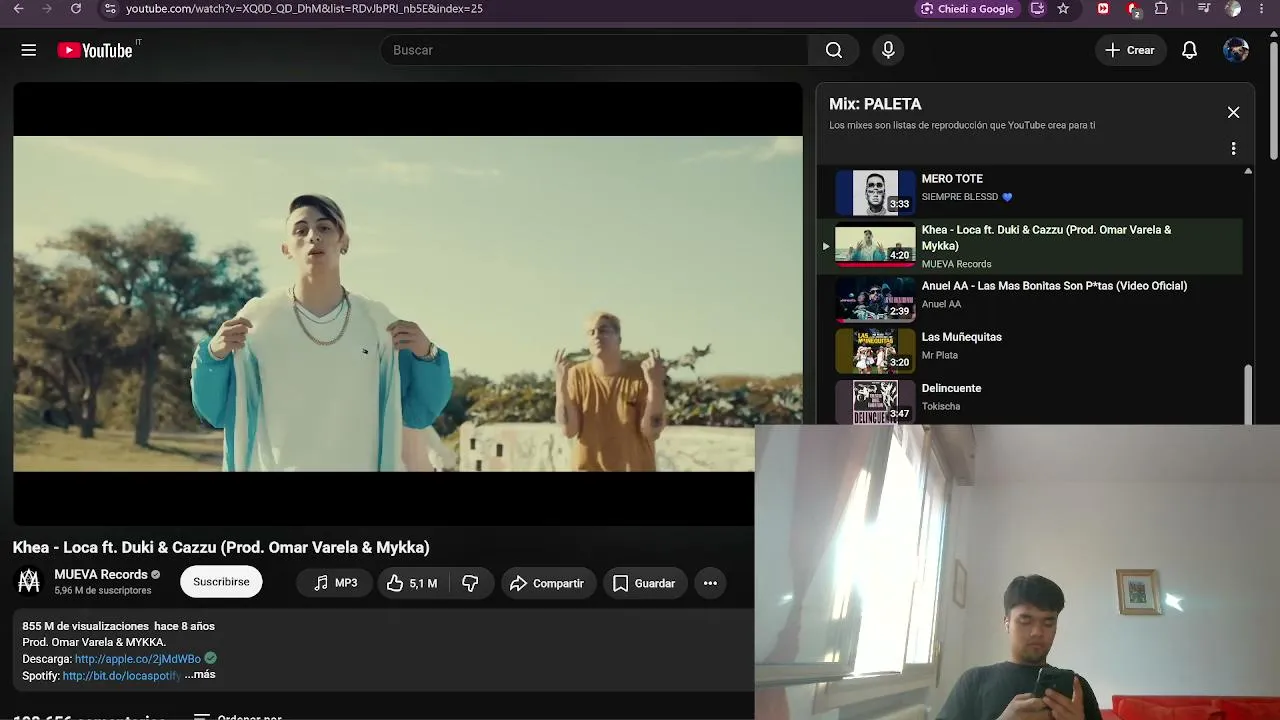Image resolution: width=1280 pixels, height=720 pixels.
Task: Click the video player
Action: point(408,304)
